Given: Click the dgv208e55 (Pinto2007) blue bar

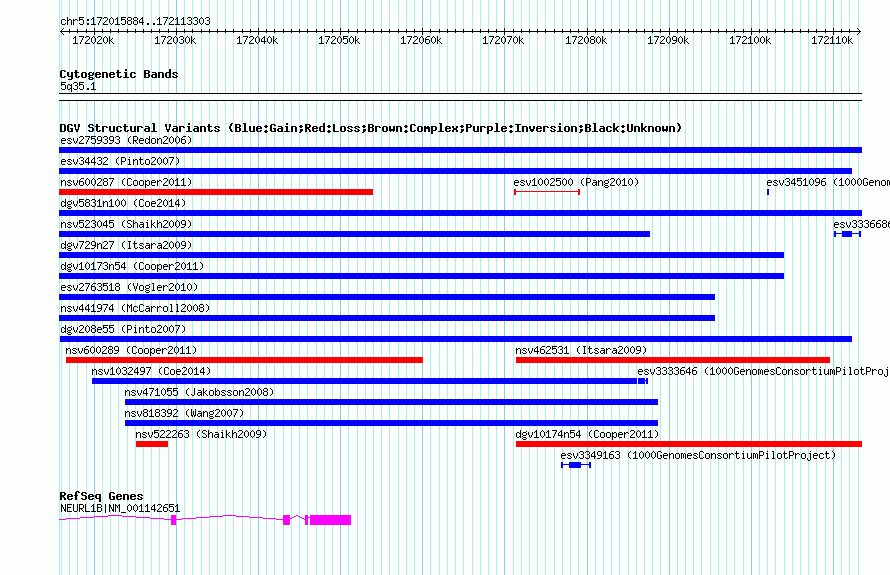Looking at the screenshot, I should 455,339.
